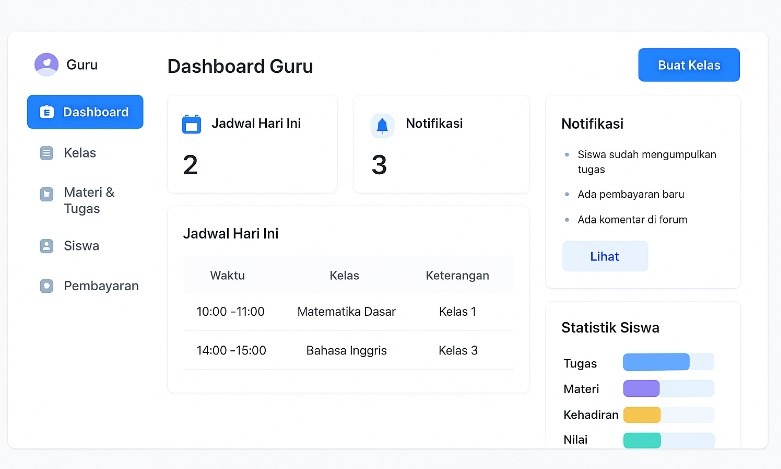The height and width of the screenshot is (469, 781).
Task: Click the Dashboard Guru page title
Action: 240,66
